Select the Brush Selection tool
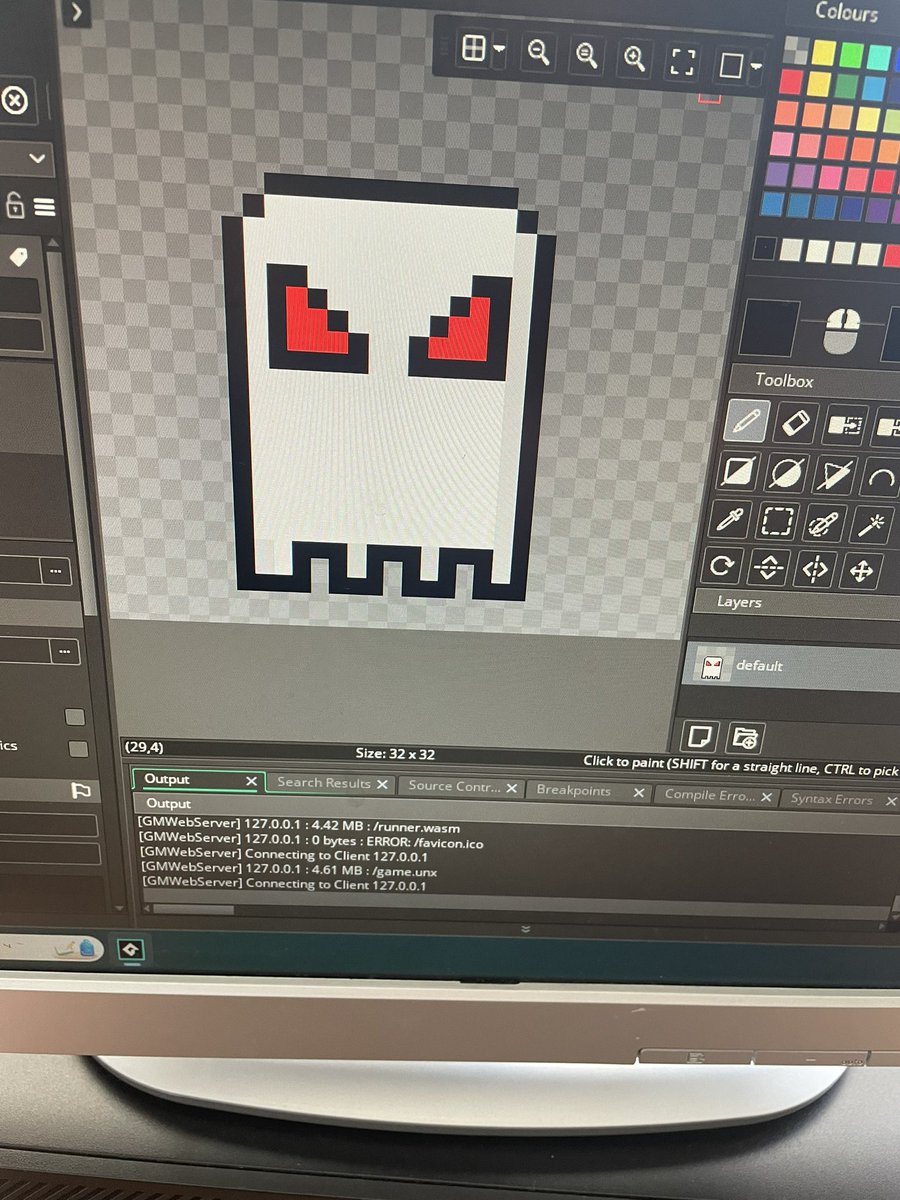The width and height of the screenshot is (900, 1200). tap(824, 524)
